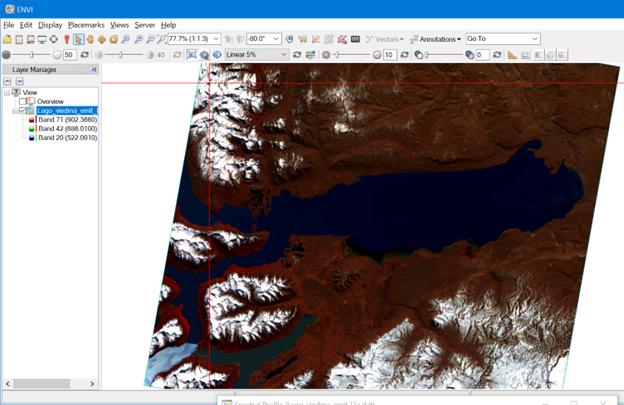Screen dimensions: 624x405
Task: Open the Linear 5% stretch dropdown
Action: pos(284,55)
